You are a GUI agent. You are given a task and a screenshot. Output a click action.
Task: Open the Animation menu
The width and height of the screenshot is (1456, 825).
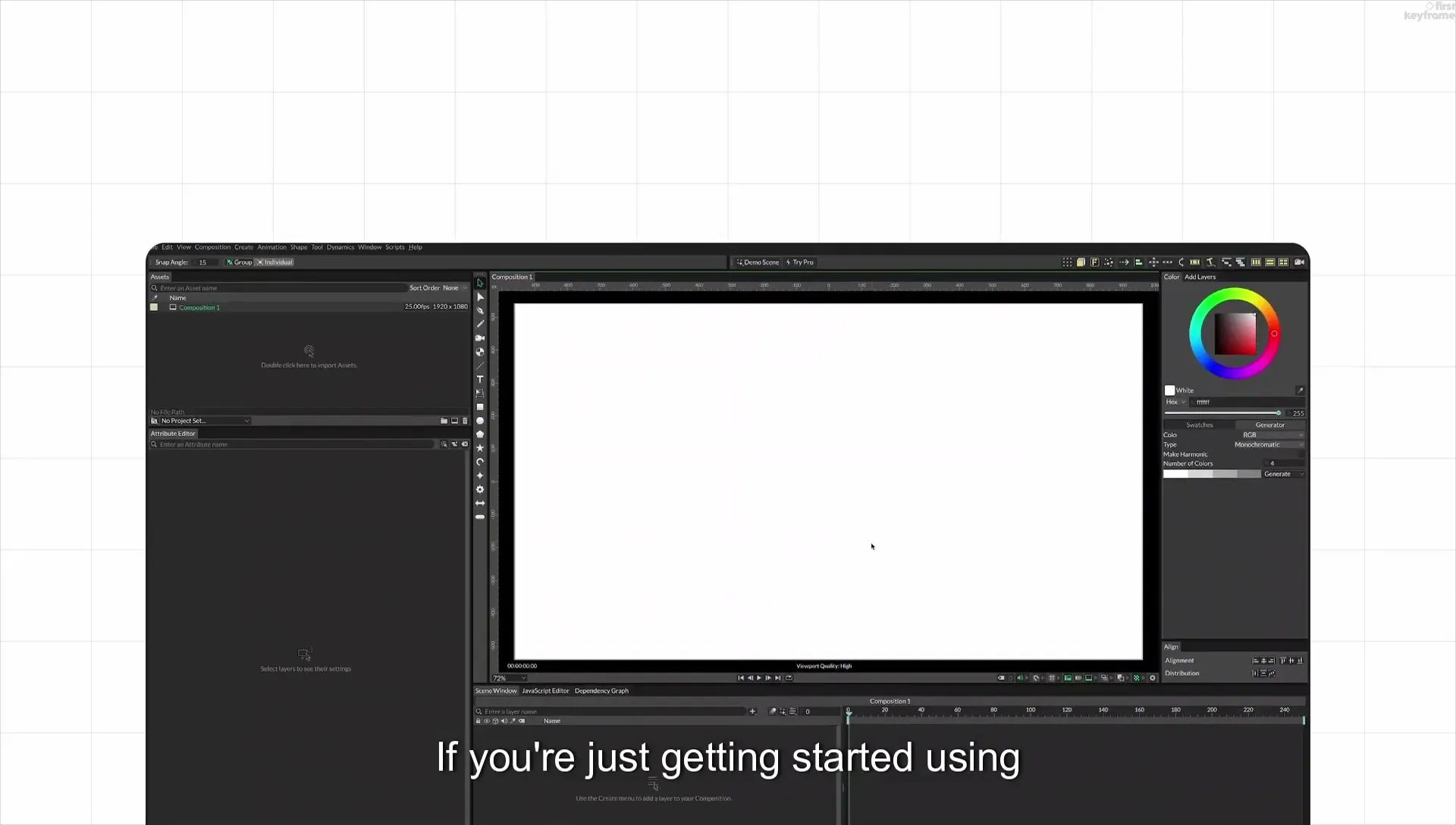(271, 247)
